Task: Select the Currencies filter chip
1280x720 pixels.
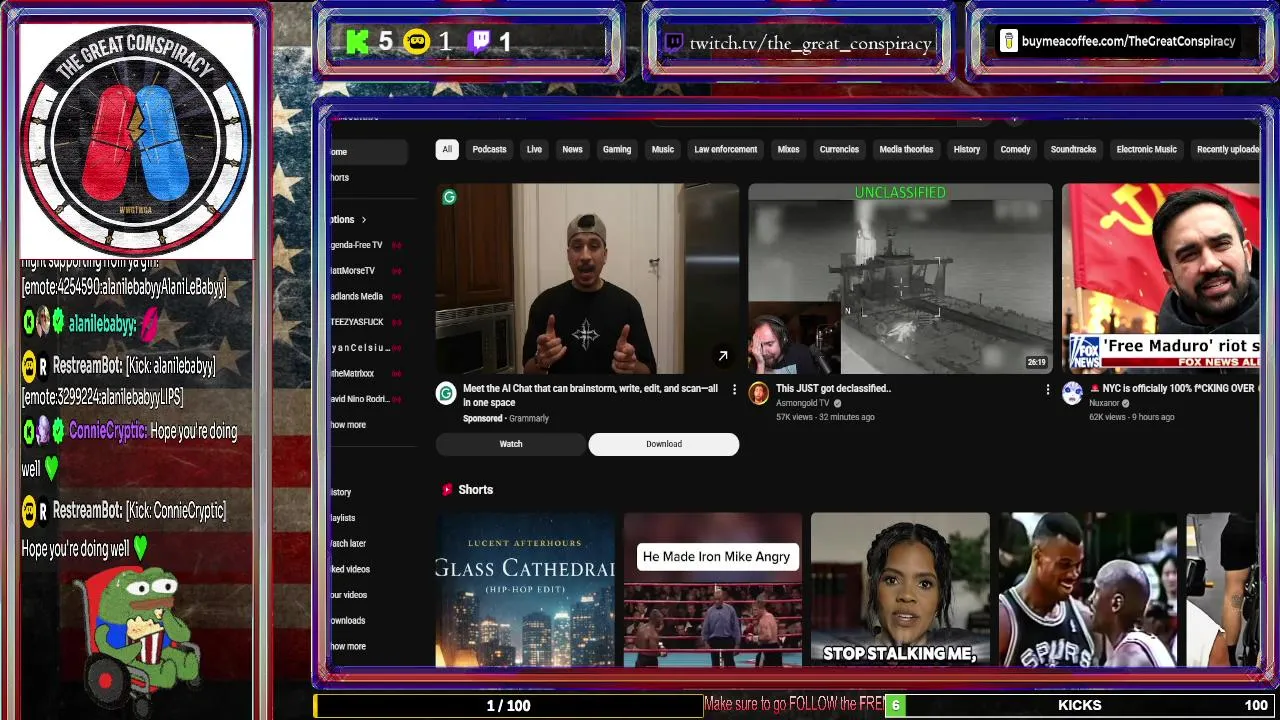Action: 839,149
